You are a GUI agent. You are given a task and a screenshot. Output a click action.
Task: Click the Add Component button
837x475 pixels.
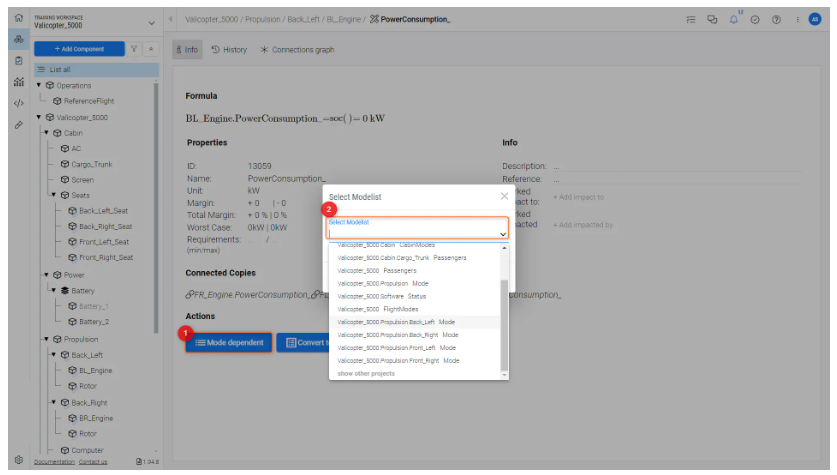pyautogui.click(x=79, y=49)
